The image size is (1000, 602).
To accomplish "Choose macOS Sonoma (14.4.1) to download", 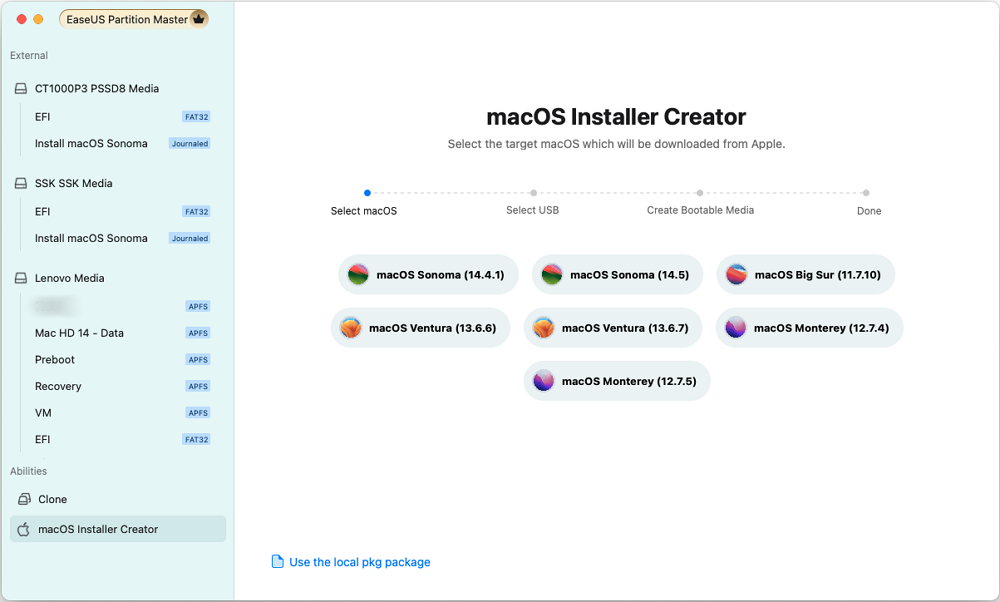I will (427, 274).
